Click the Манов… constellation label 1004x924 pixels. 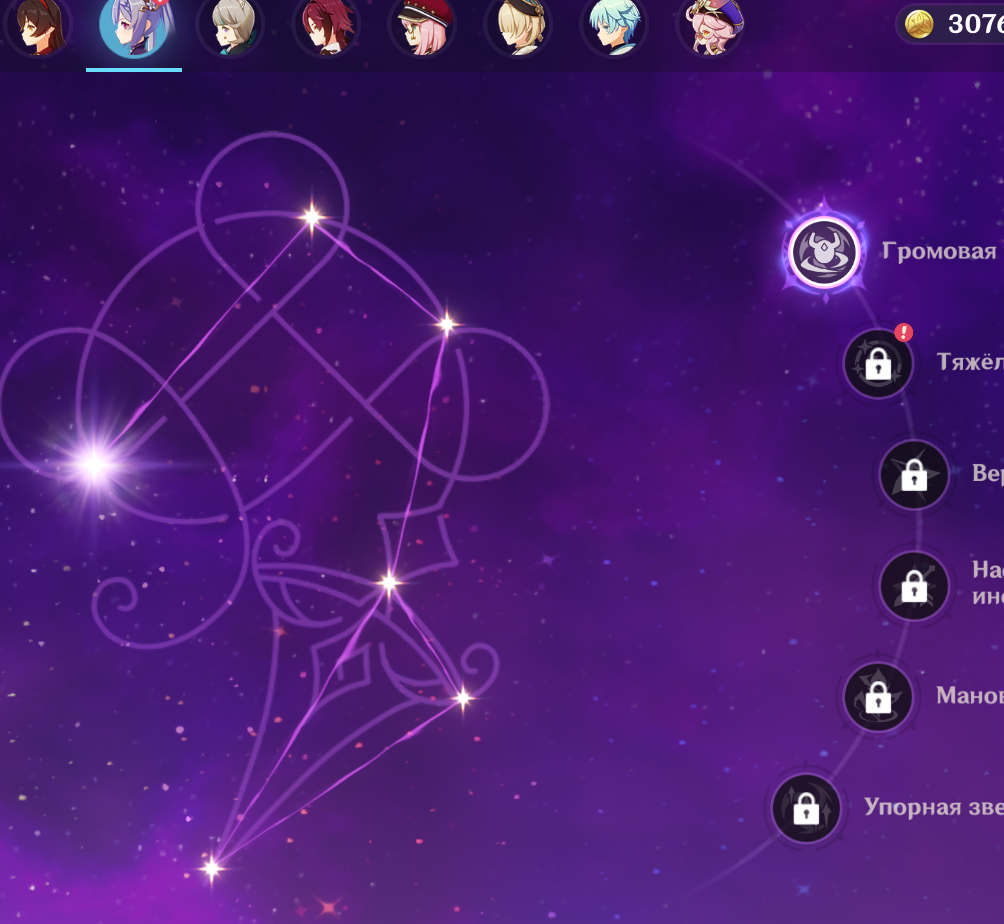click(969, 695)
